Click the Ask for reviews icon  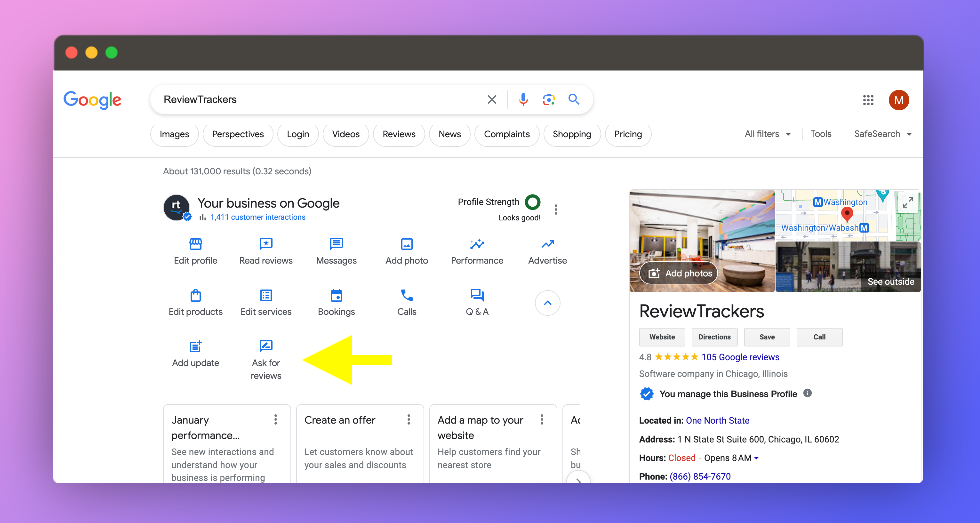click(x=266, y=346)
